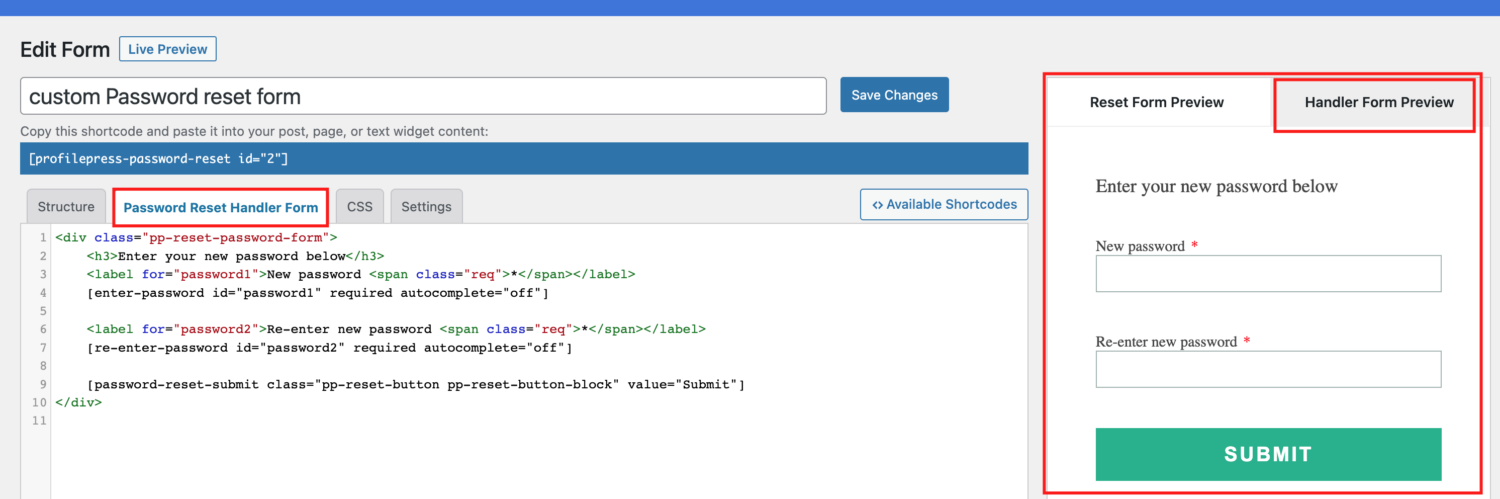Screen dimensions: 1500x499
Task: Click the form title input field
Action: point(423,96)
